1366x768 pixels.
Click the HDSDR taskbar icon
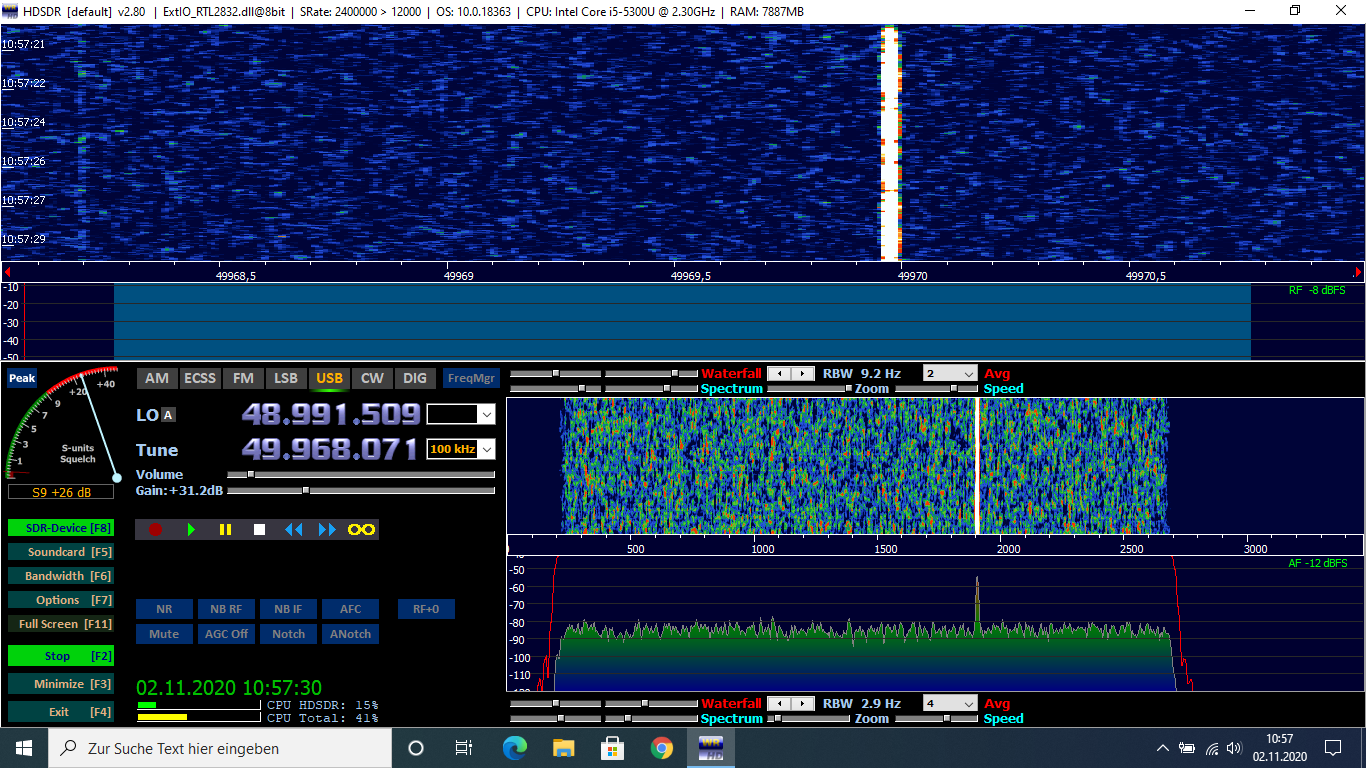710,748
